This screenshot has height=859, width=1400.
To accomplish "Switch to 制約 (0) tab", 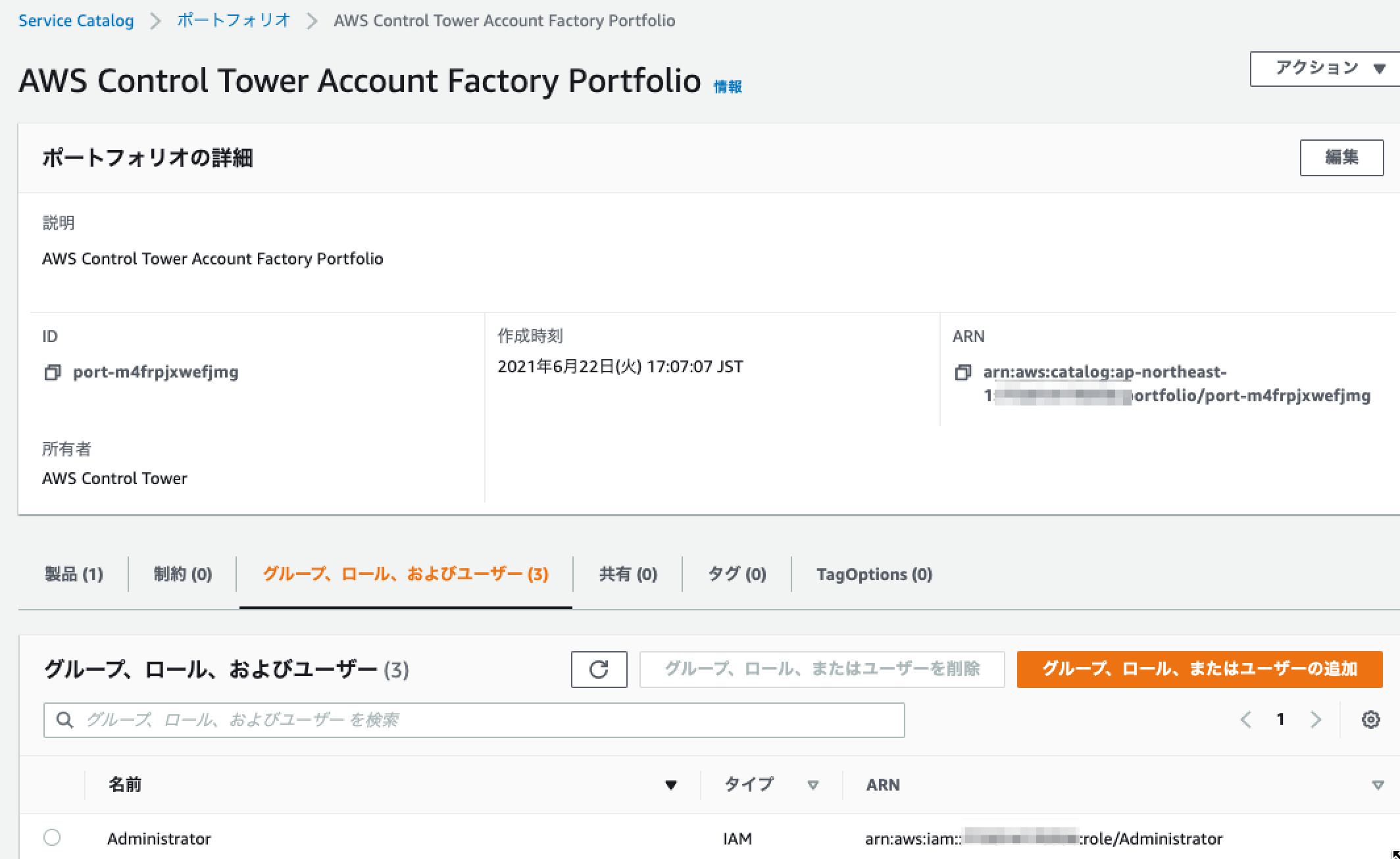I will coord(183,574).
